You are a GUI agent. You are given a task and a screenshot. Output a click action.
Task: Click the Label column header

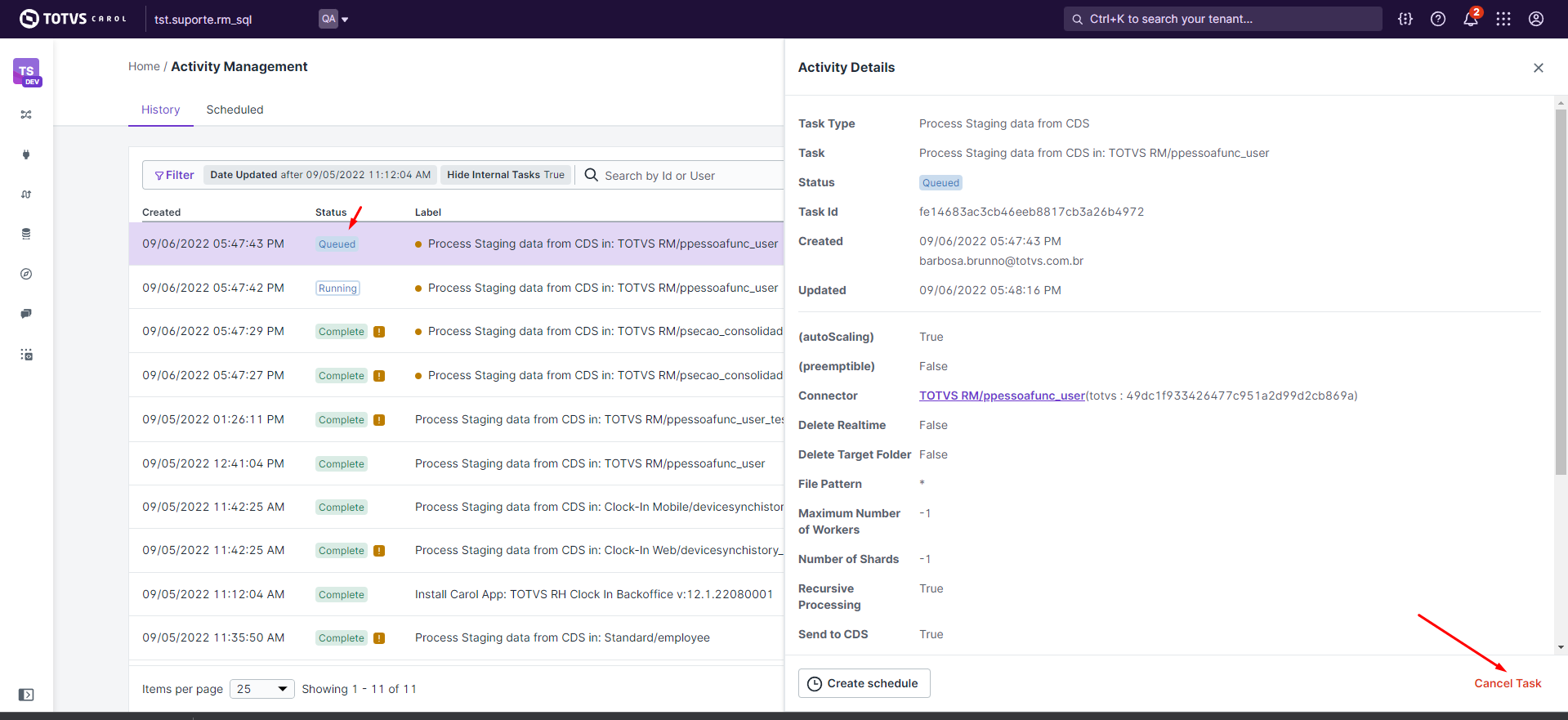[428, 212]
